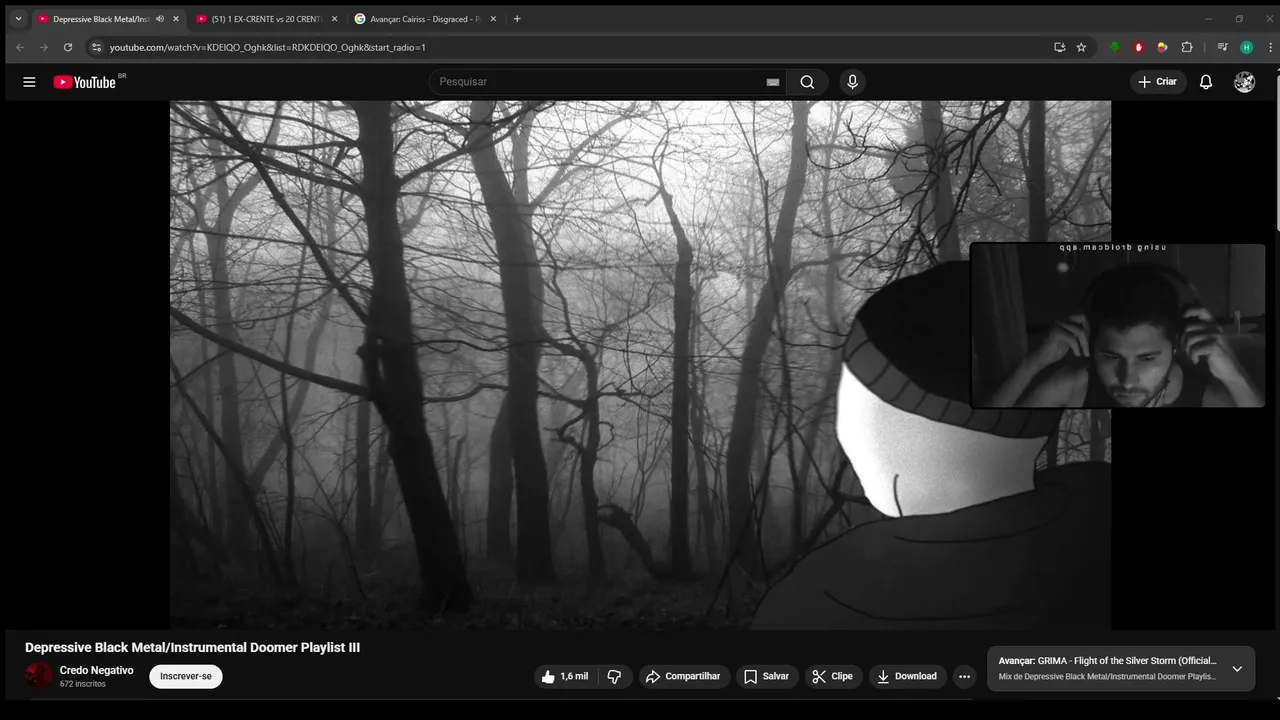
Task: Mute the tab via speaker icon
Action: coord(160,19)
